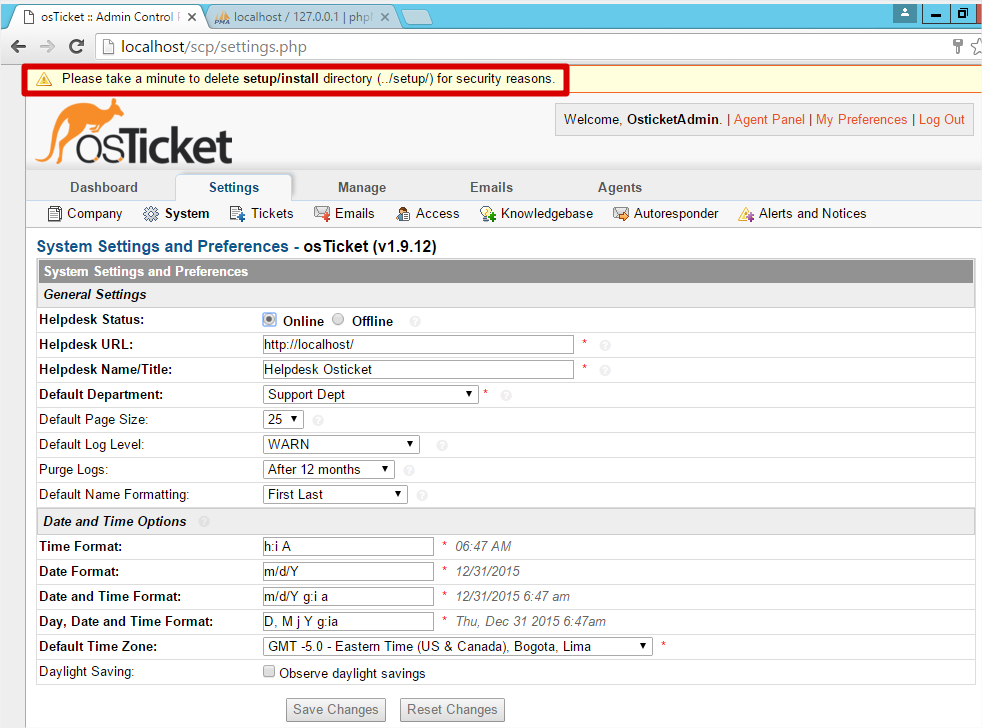Click the help icon beside Purge Logs
Screen dimensions: 982x728
[409, 470]
